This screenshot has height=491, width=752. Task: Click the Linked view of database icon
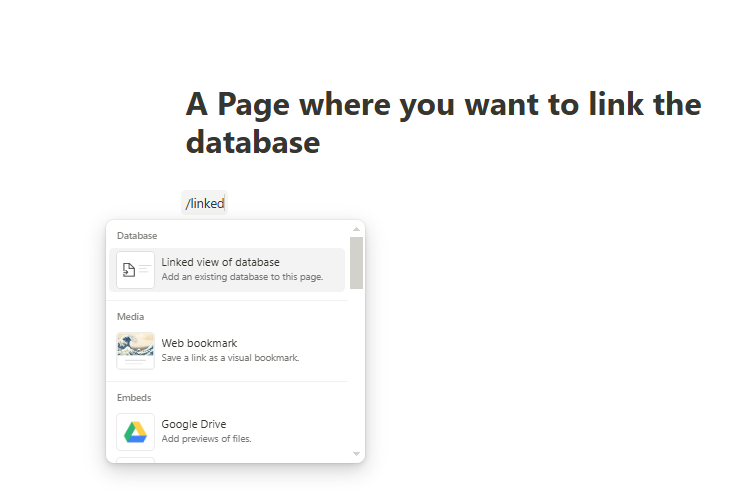click(x=135, y=270)
